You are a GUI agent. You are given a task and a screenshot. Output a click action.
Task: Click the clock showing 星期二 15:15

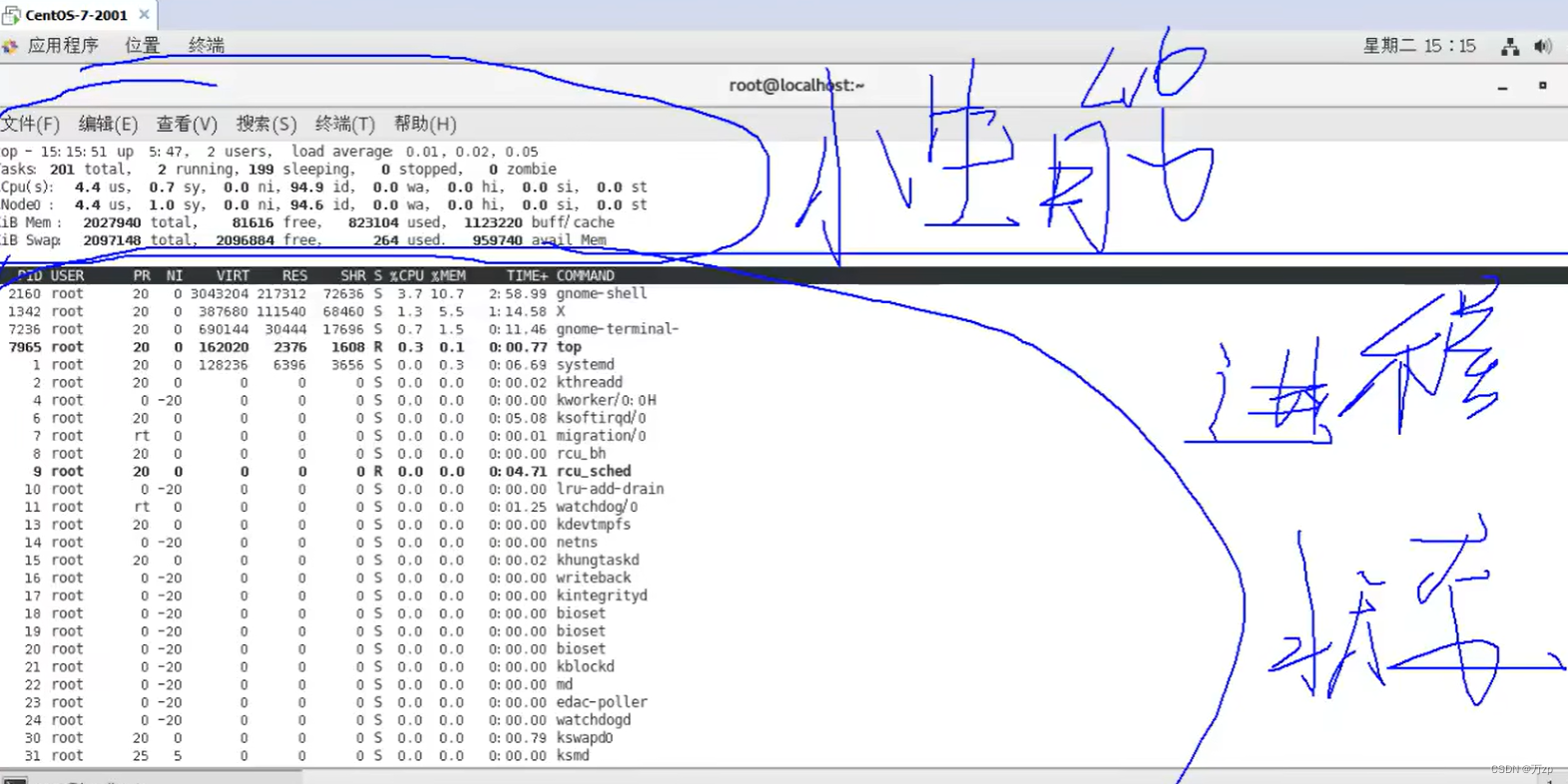point(1419,46)
